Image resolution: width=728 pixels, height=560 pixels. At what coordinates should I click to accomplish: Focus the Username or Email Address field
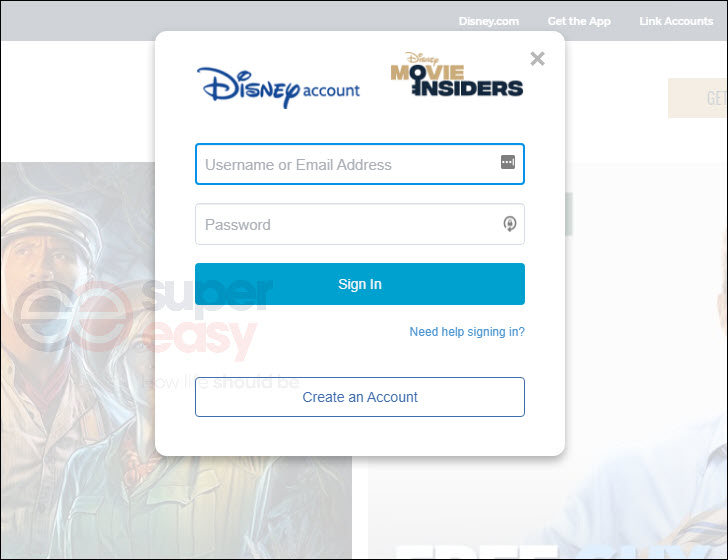coord(360,164)
